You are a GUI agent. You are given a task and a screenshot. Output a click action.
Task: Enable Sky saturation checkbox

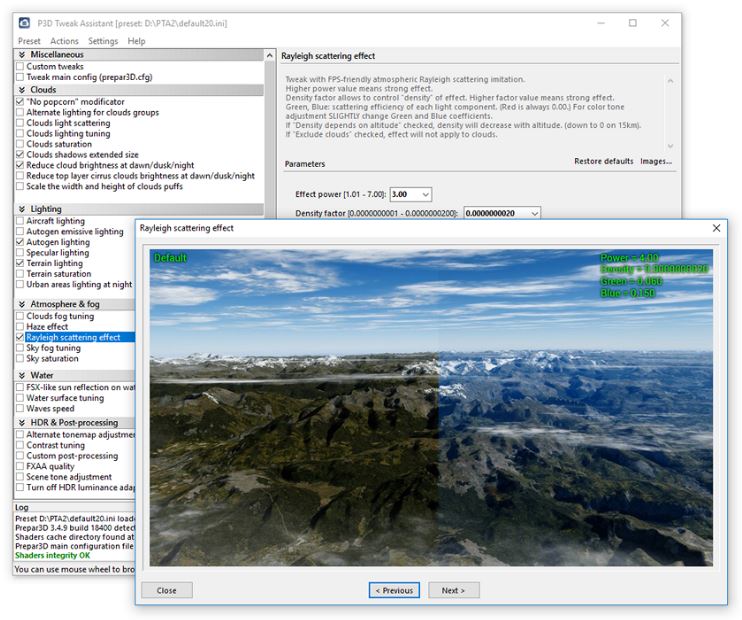point(20,358)
